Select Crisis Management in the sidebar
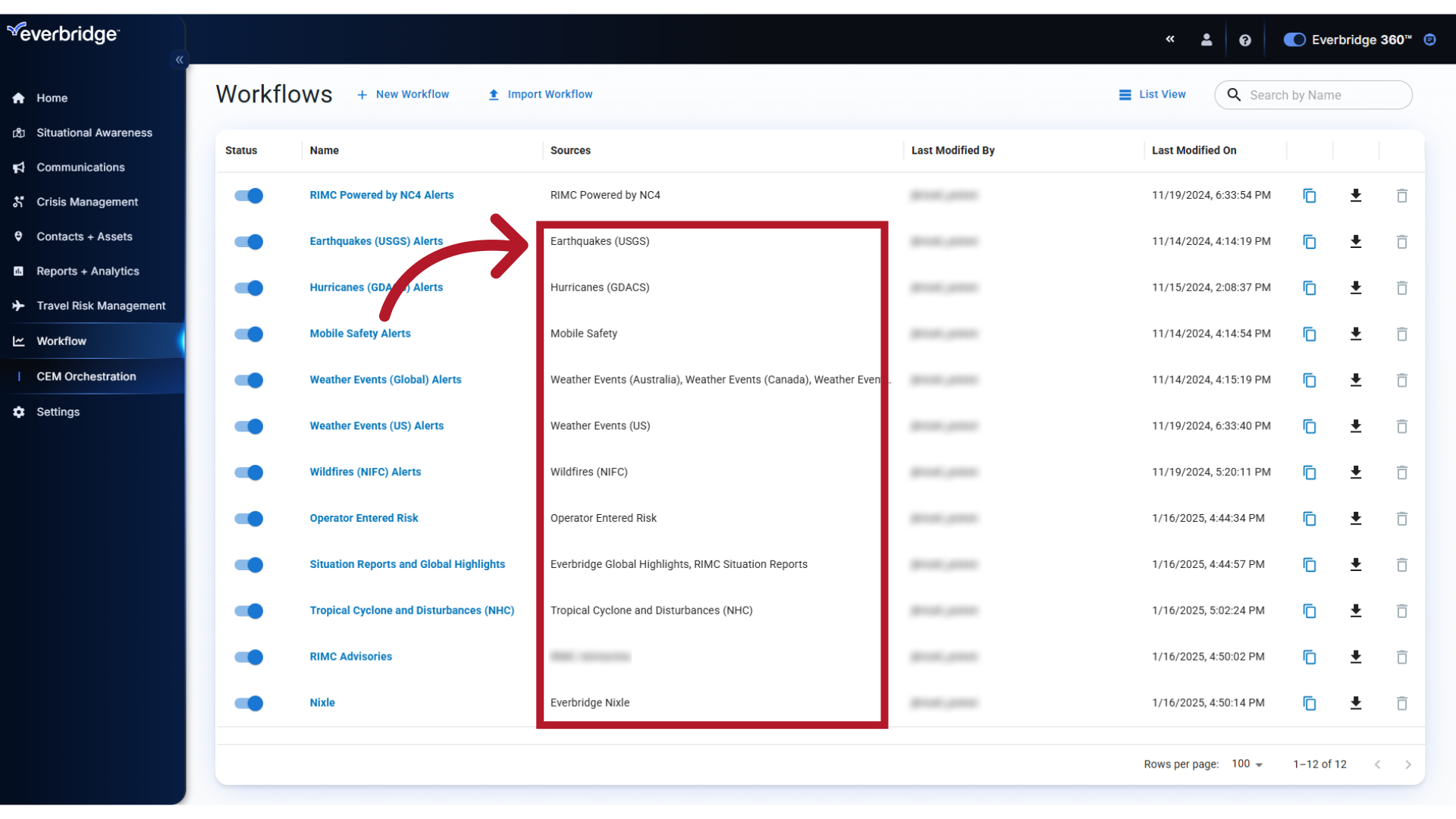The image size is (1456, 819). pyautogui.click(x=87, y=202)
